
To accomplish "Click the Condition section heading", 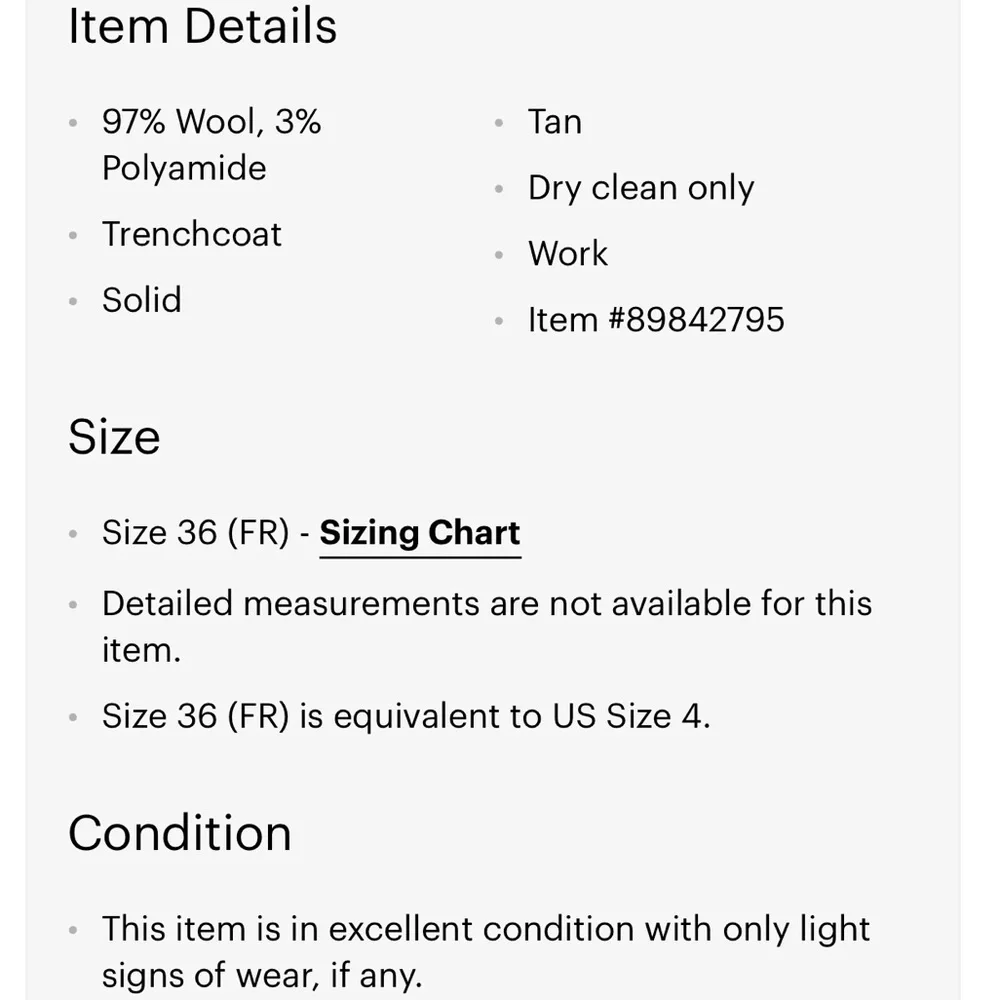I will [180, 833].
